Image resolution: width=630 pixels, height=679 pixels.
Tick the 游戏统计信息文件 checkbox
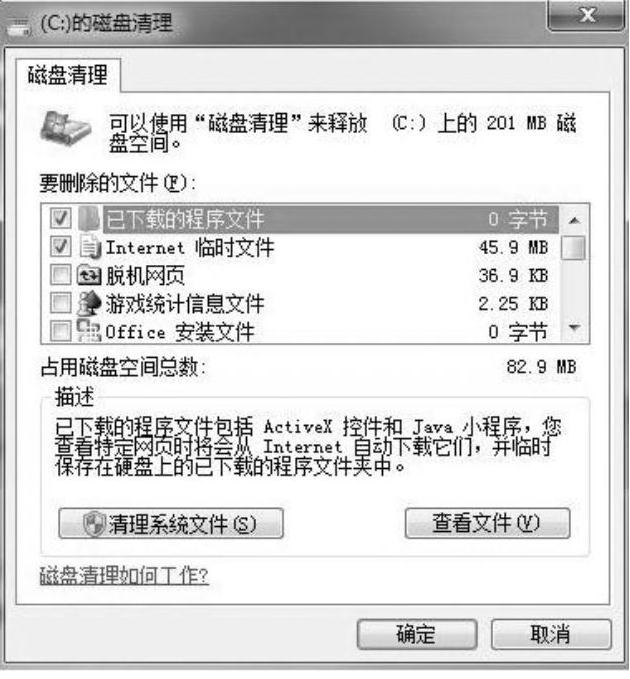[60, 303]
